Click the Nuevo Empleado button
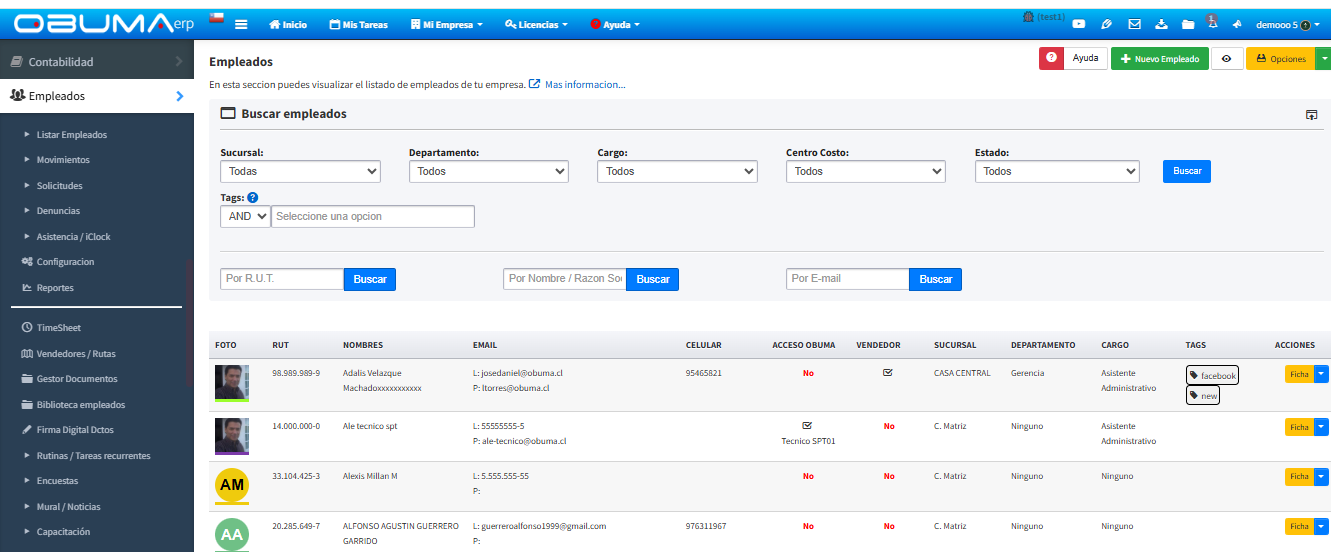The image size is (1331, 552). (1159, 59)
